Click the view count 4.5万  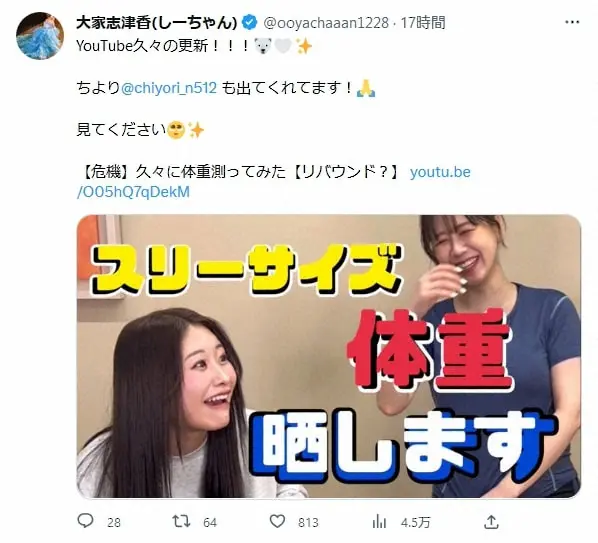(415, 522)
